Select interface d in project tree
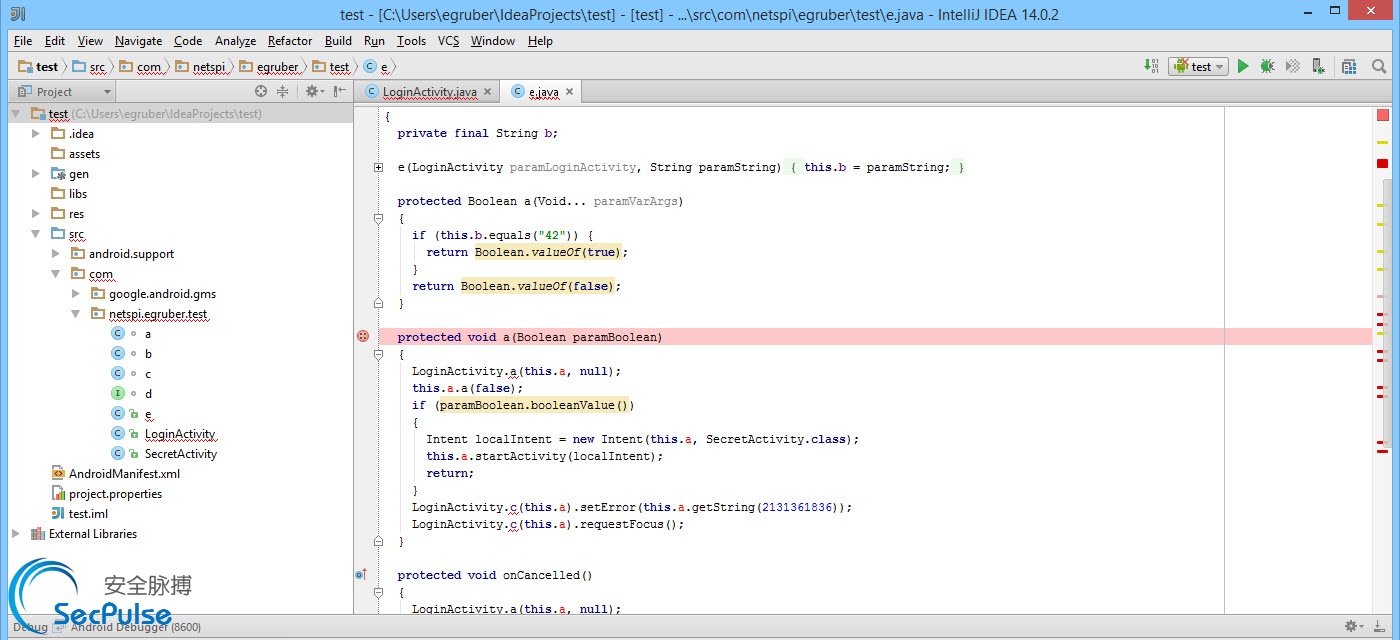The height and width of the screenshot is (640, 1400). 148,394
